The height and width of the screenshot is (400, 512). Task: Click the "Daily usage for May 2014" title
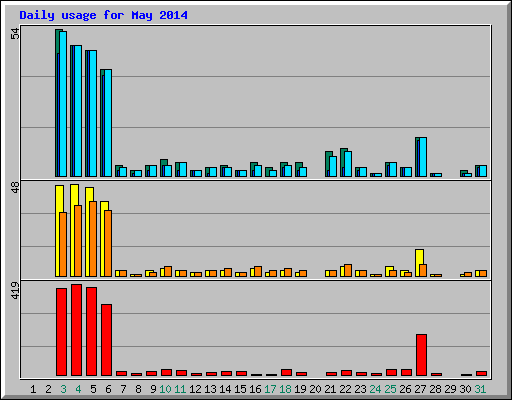[x=103, y=15]
